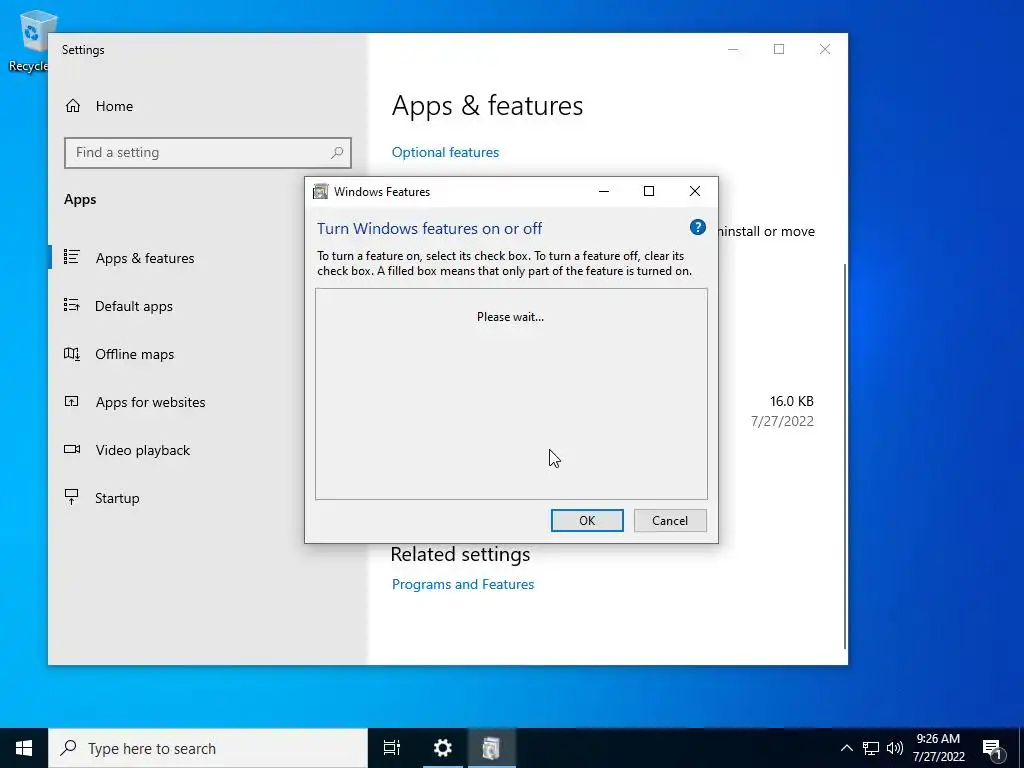This screenshot has height=768, width=1024.
Task: Click the 16.0 KB app size text
Action: click(792, 401)
